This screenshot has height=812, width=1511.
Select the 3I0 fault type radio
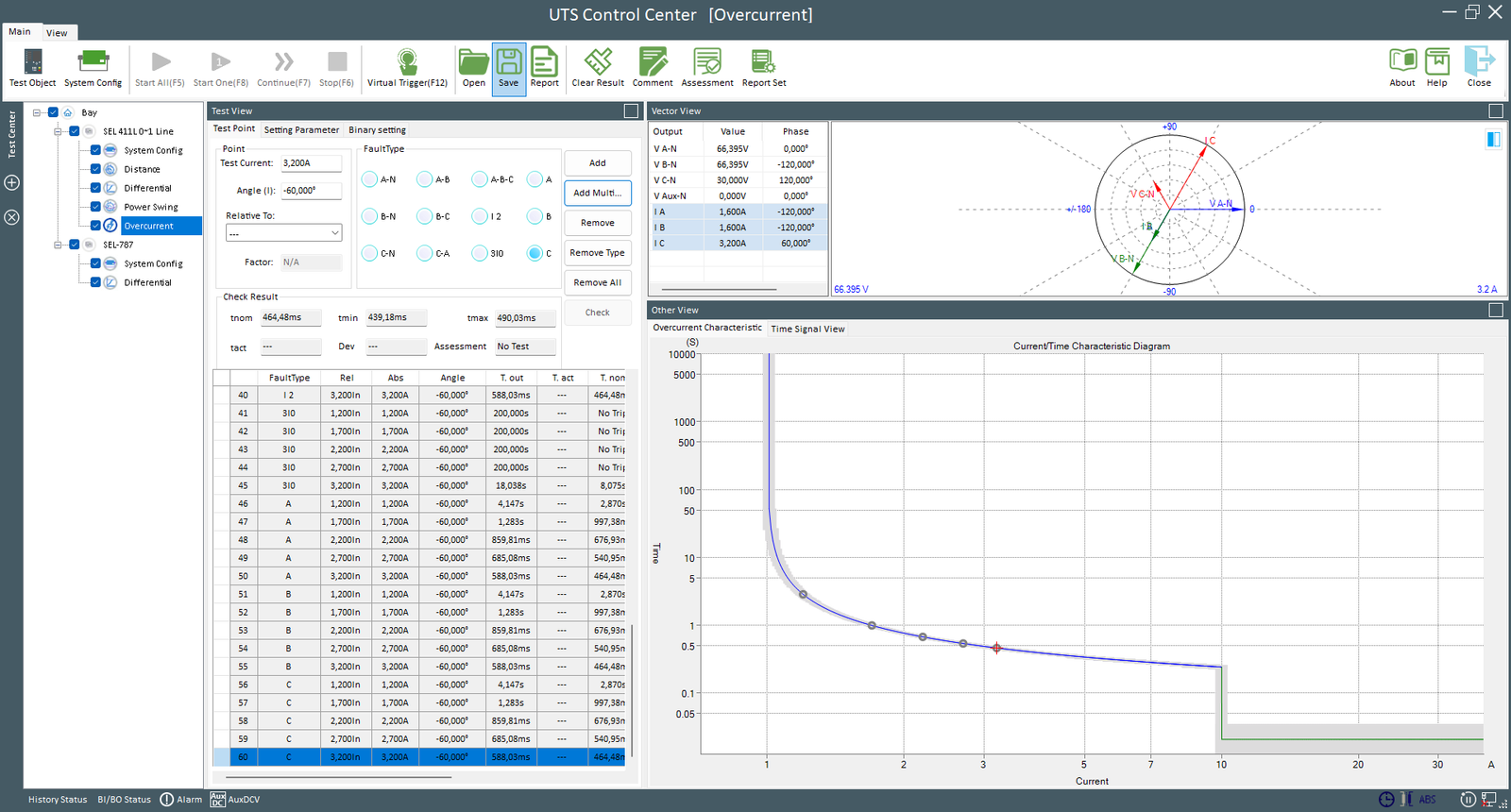pos(480,253)
